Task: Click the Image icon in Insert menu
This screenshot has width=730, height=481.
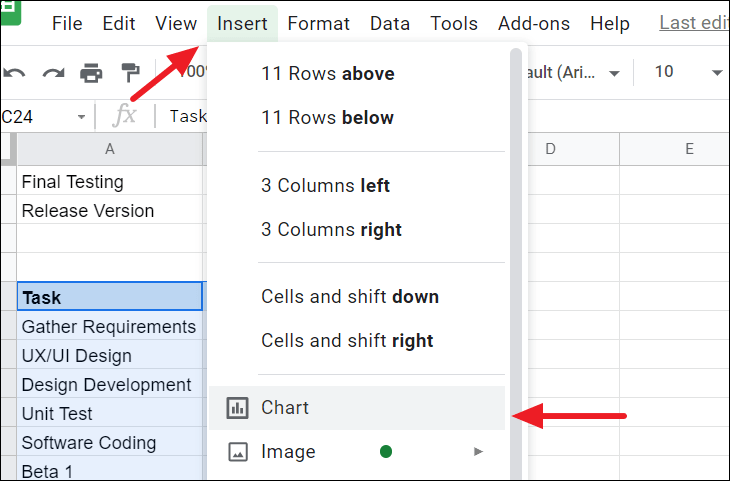Action: coord(237,452)
